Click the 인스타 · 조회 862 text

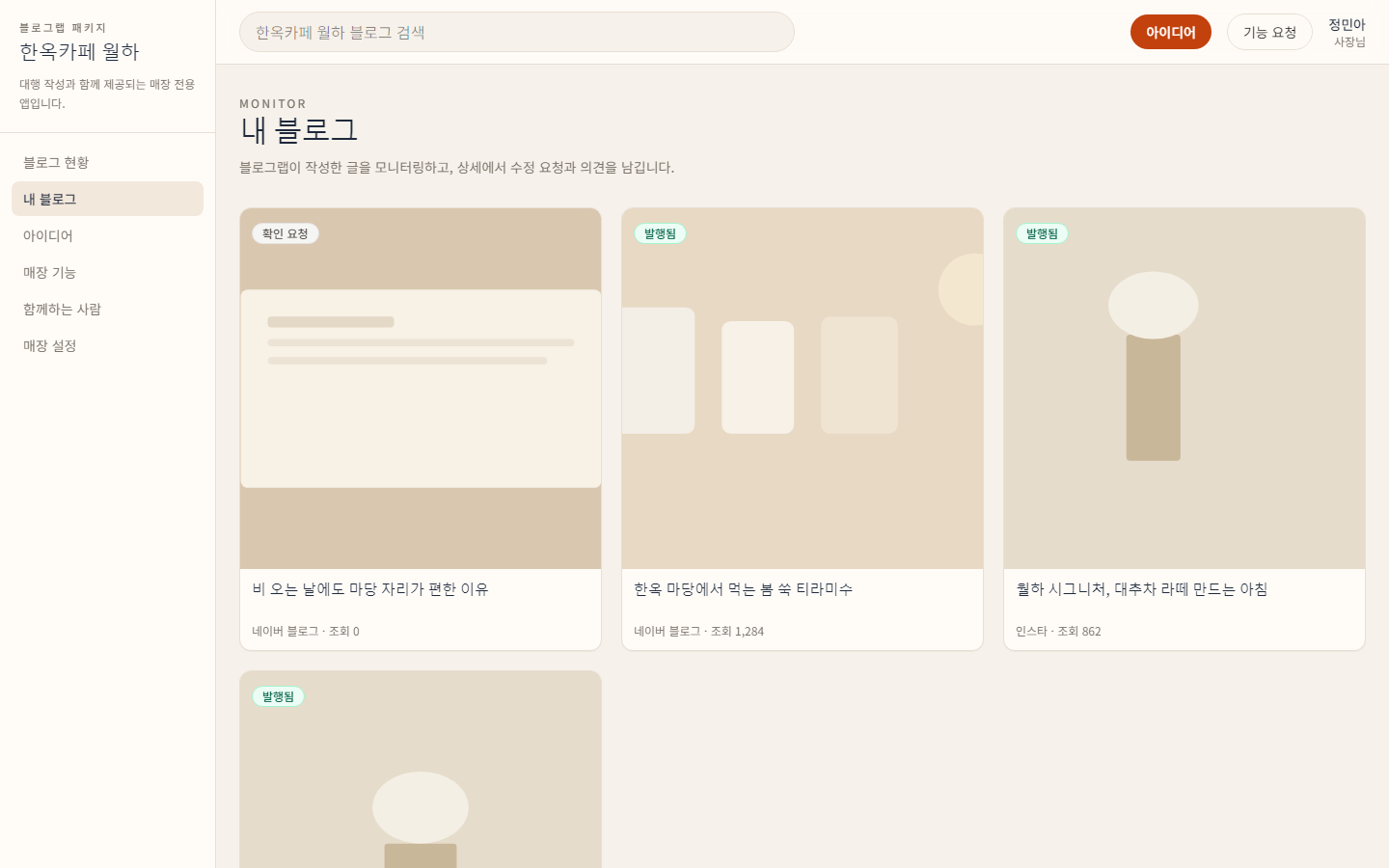[x=1058, y=632]
